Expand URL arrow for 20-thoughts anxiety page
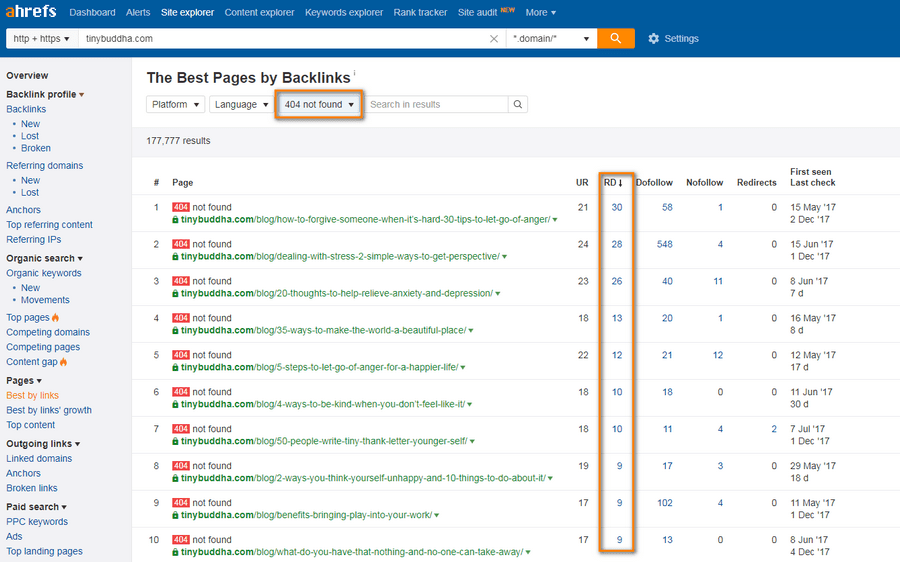Screen dimensions: 900x562 (498, 294)
